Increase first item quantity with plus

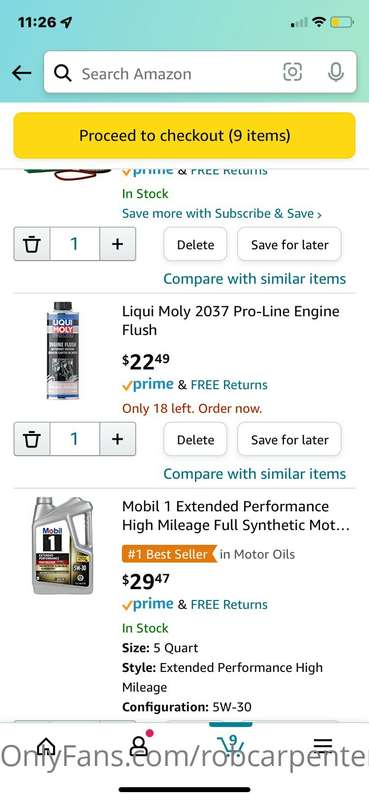117,244
